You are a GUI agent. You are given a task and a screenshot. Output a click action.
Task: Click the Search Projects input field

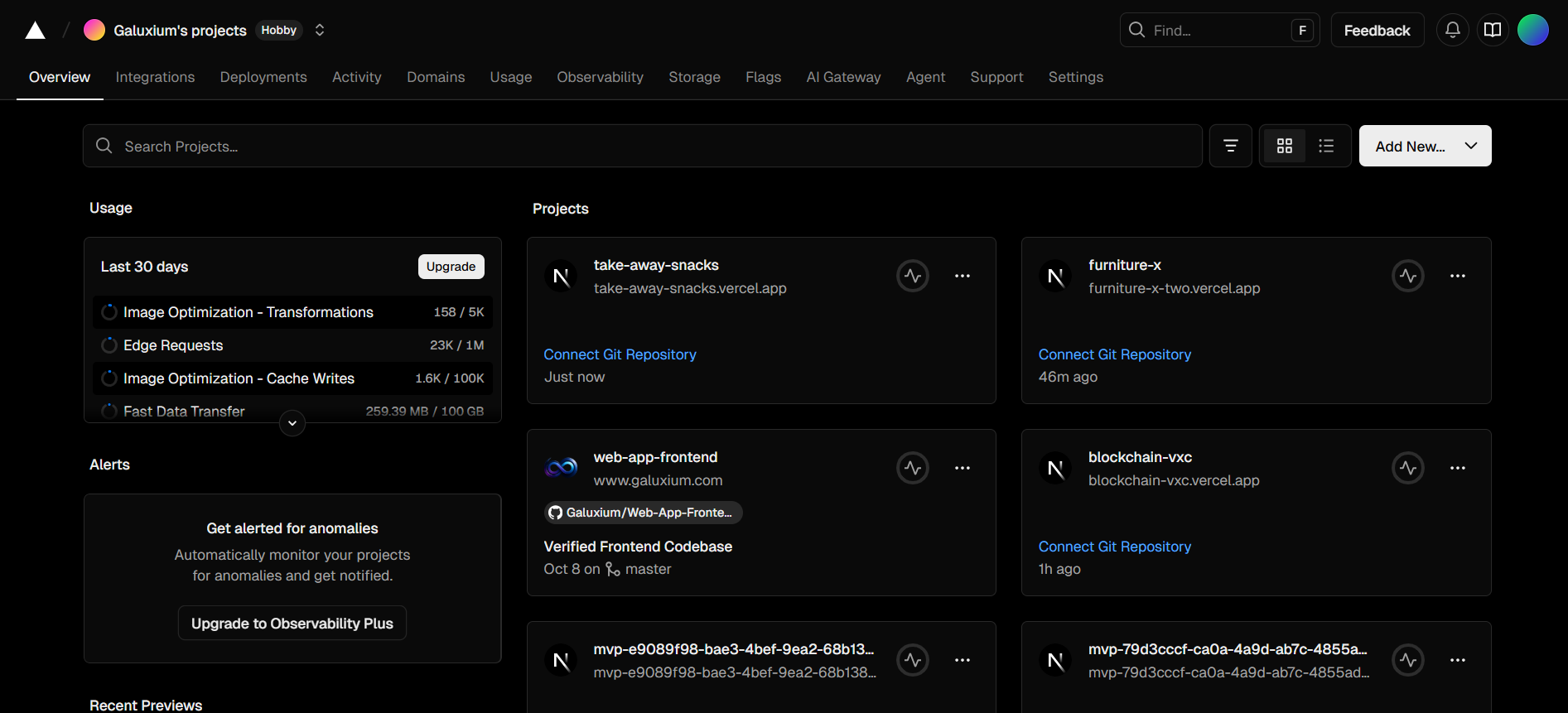tap(642, 146)
